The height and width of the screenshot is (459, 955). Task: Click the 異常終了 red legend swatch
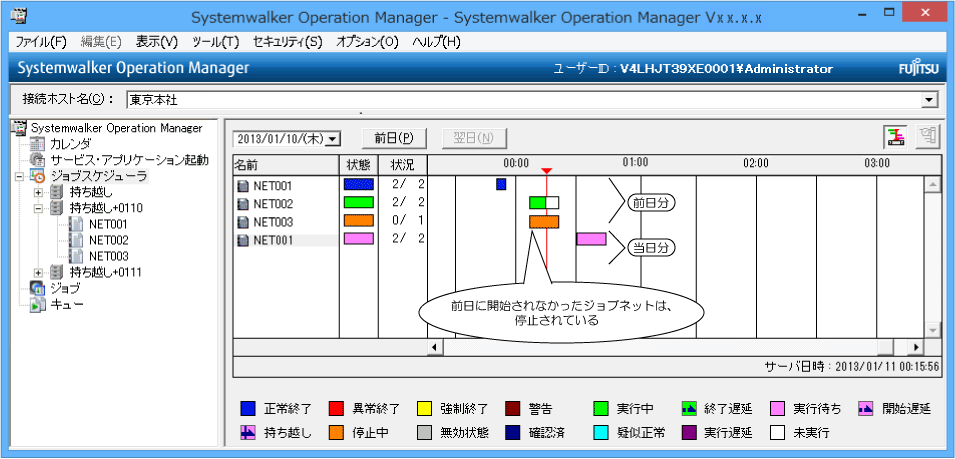(x=336, y=408)
